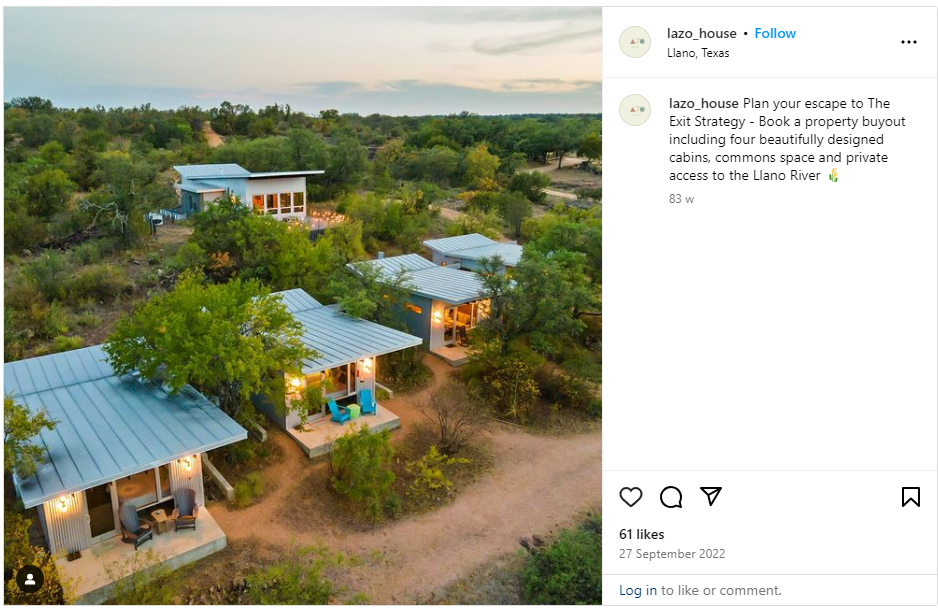The height and width of the screenshot is (612, 938).
Task: Click the Log in link
Action: tap(637, 590)
